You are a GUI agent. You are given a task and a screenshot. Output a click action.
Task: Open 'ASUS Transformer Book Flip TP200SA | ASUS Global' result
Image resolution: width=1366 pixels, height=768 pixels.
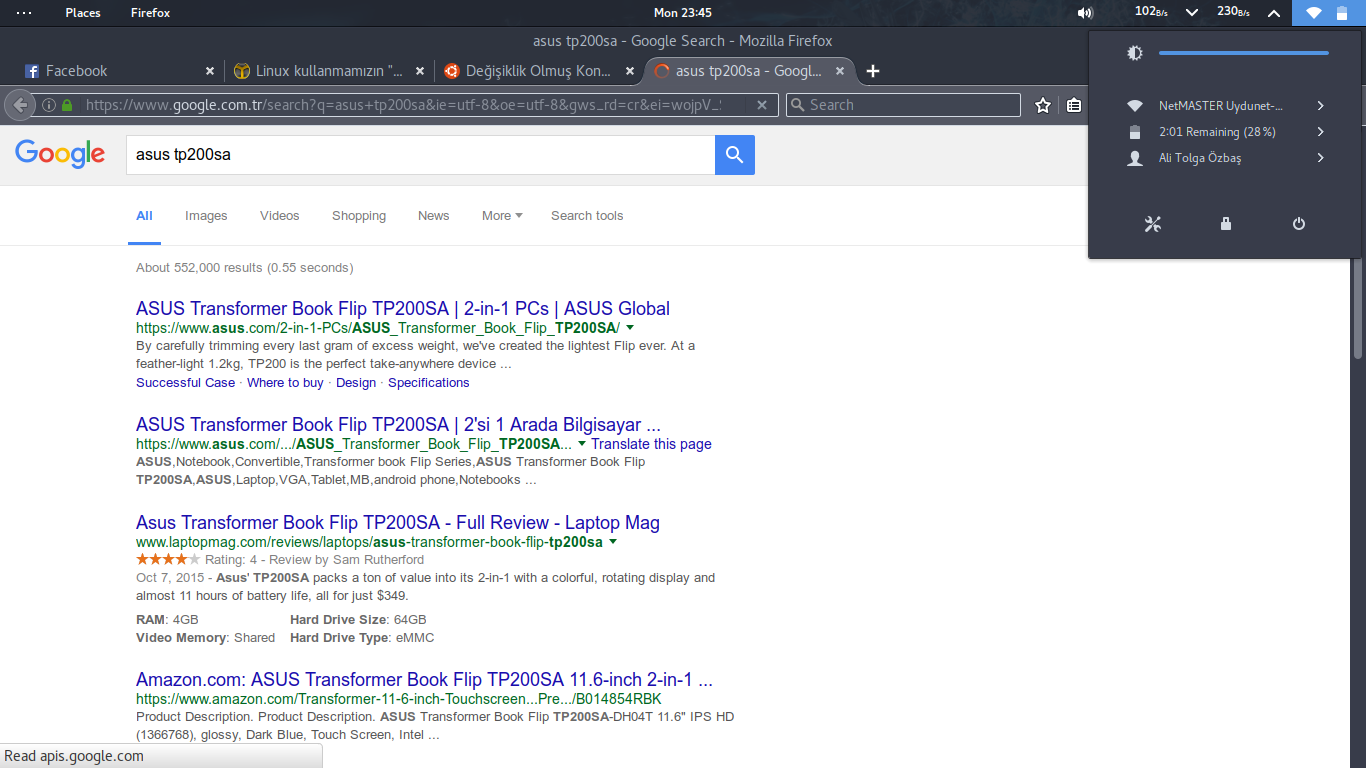(x=403, y=309)
